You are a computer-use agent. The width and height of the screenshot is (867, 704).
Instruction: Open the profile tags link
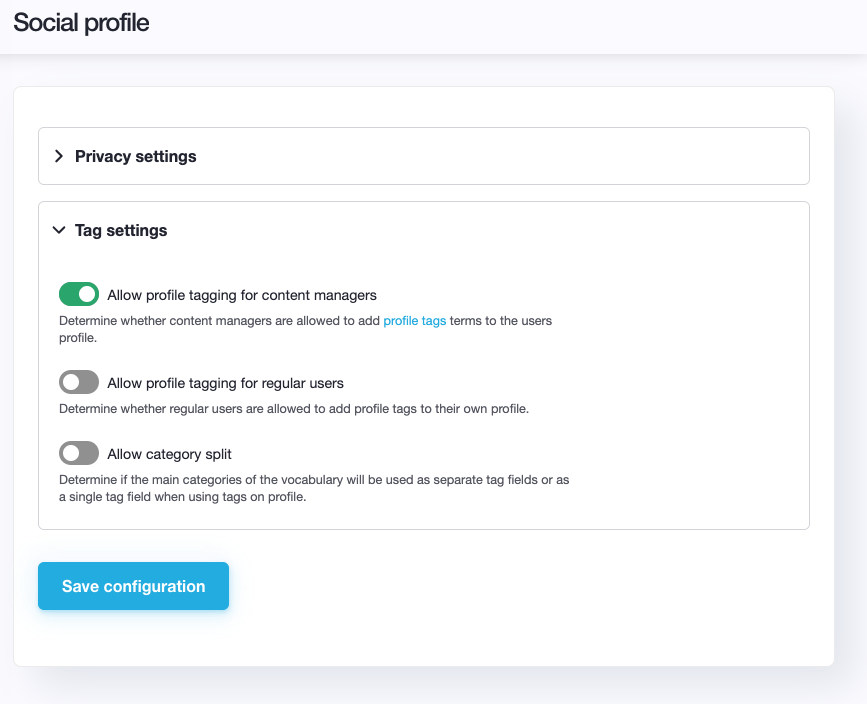pyautogui.click(x=414, y=321)
